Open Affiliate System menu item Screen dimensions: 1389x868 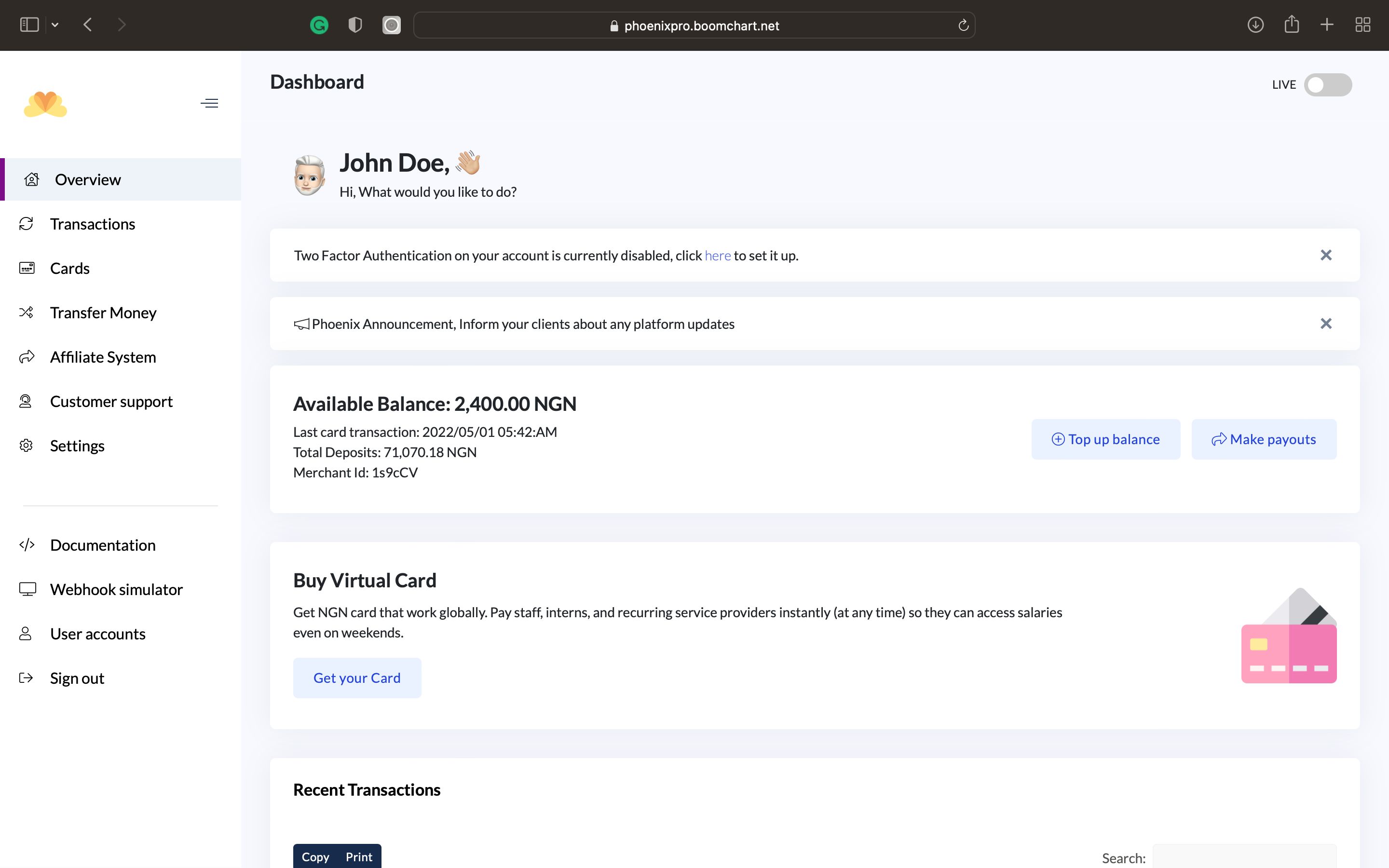click(x=103, y=357)
